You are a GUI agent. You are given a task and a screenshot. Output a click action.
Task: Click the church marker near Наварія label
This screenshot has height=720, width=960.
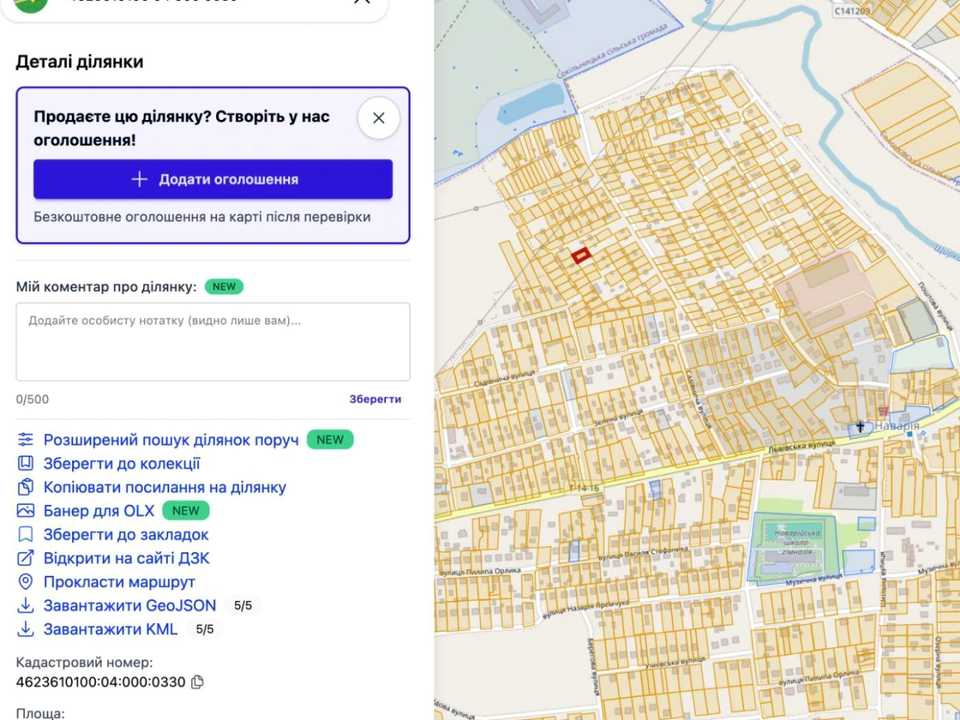(x=860, y=427)
